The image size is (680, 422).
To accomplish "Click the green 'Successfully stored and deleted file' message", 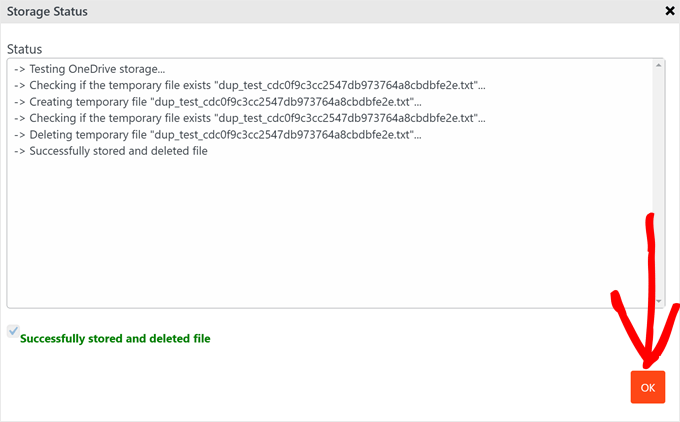I will point(115,339).
